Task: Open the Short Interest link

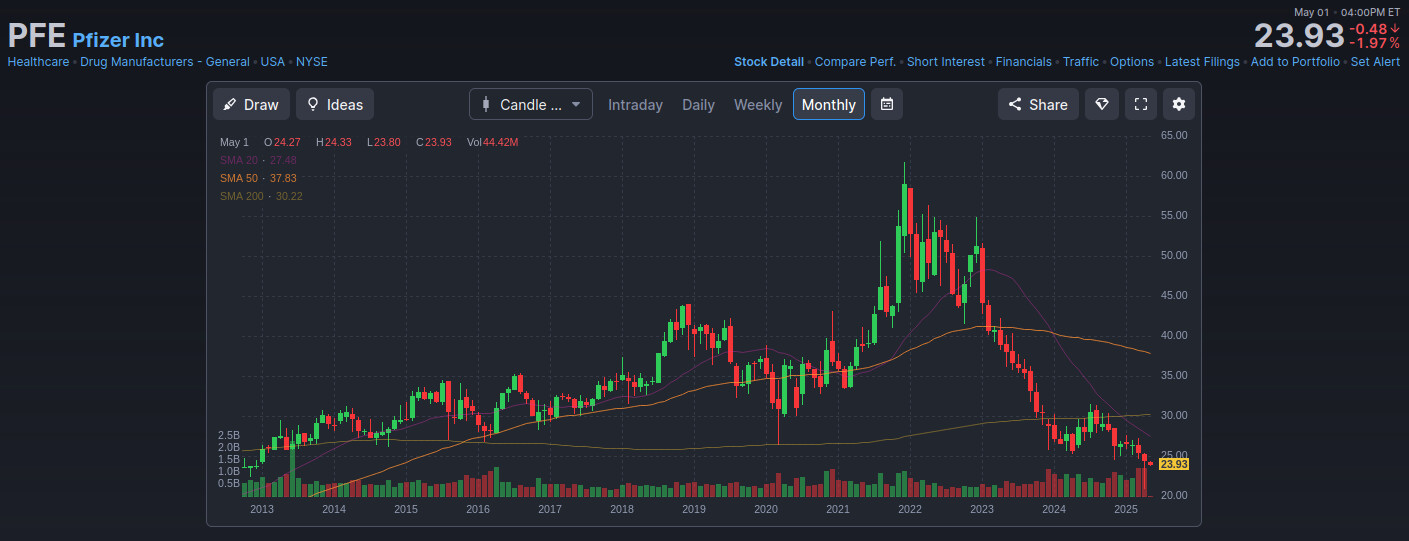Action: pos(946,62)
